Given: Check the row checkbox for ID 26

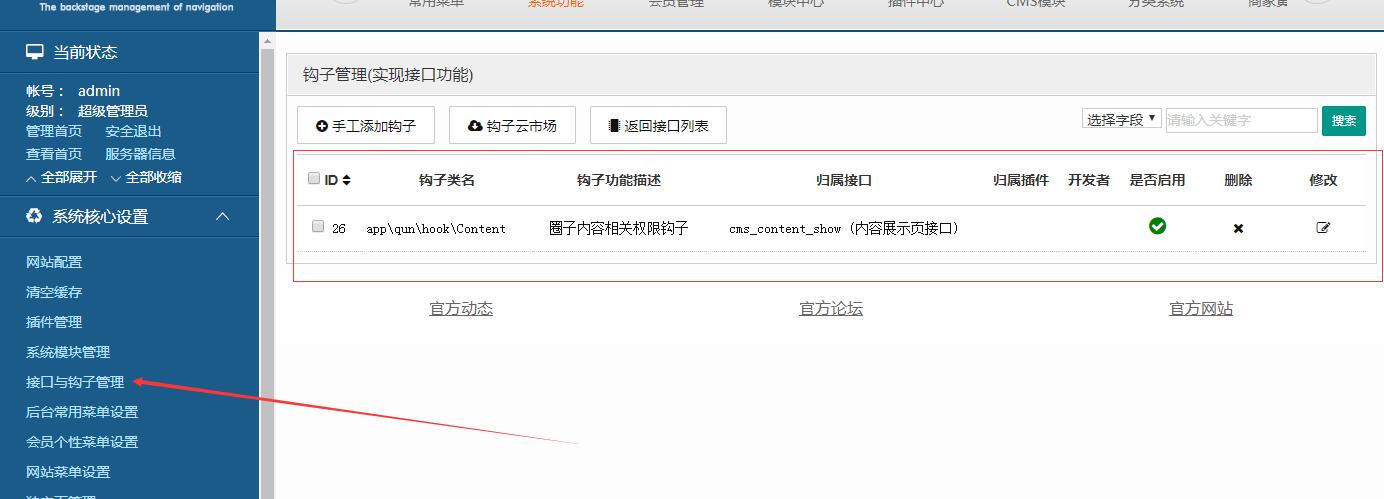Looking at the screenshot, I should [318, 227].
